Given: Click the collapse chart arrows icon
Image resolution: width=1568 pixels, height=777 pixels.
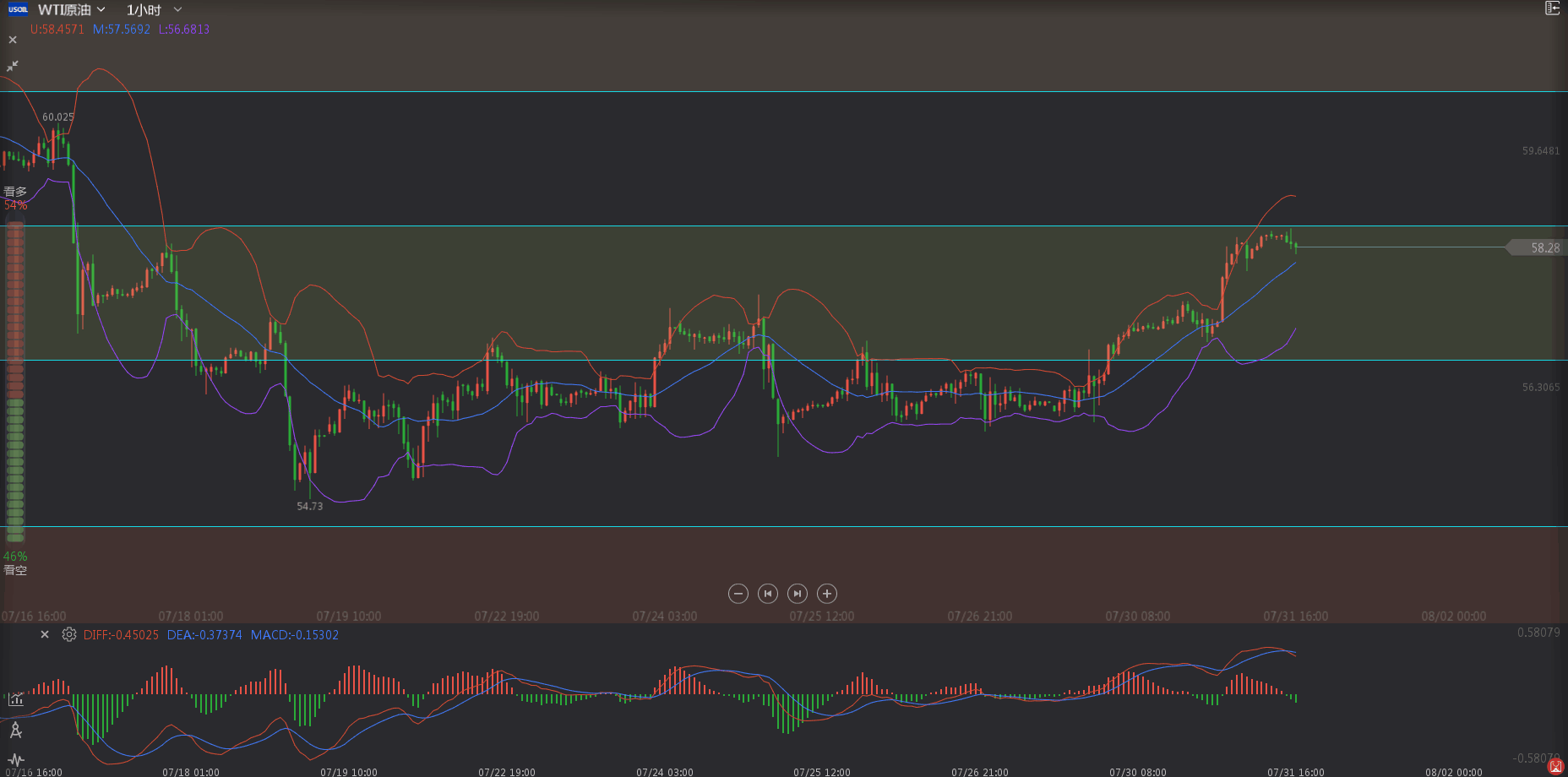Looking at the screenshot, I should click(x=13, y=66).
